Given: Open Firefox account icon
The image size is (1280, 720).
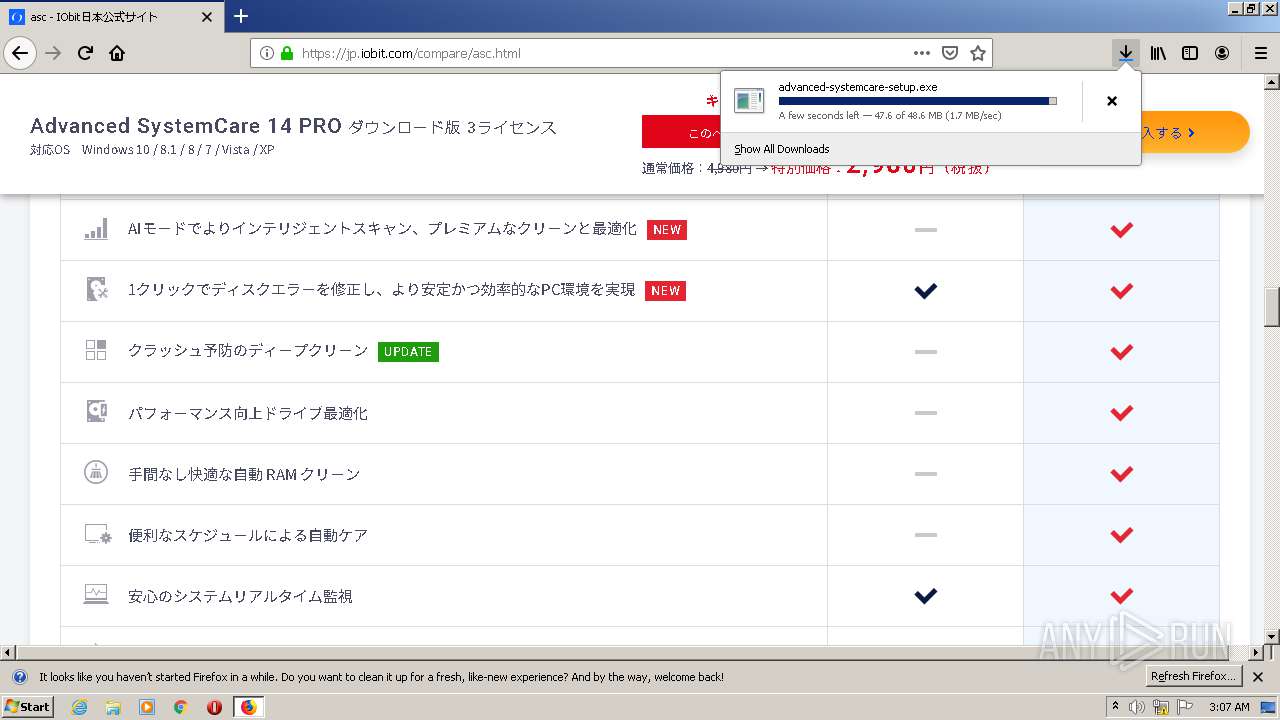Looking at the screenshot, I should [1222, 53].
